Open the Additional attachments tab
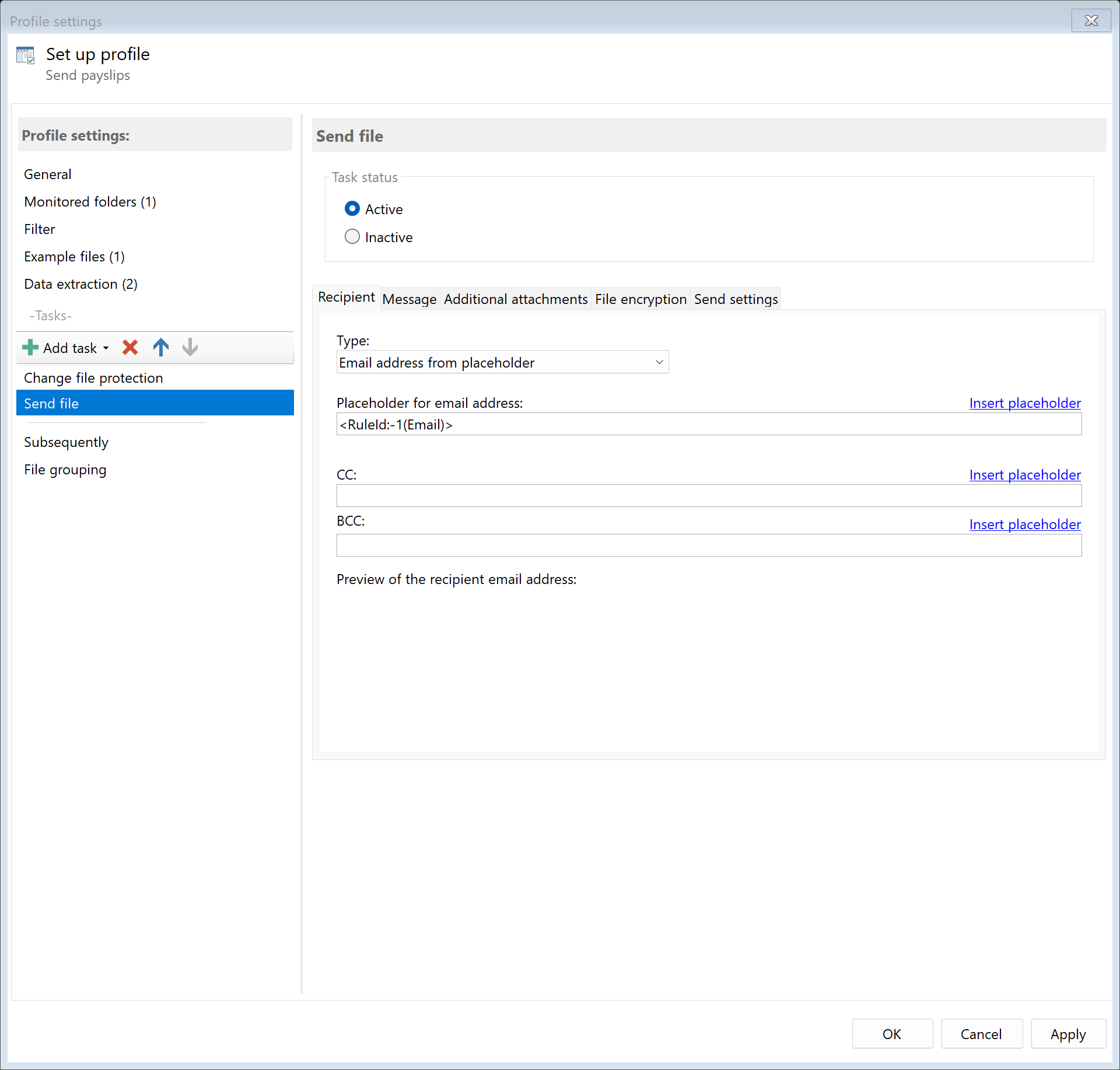This screenshot has height=1070, width=1120. coord(515,299)
